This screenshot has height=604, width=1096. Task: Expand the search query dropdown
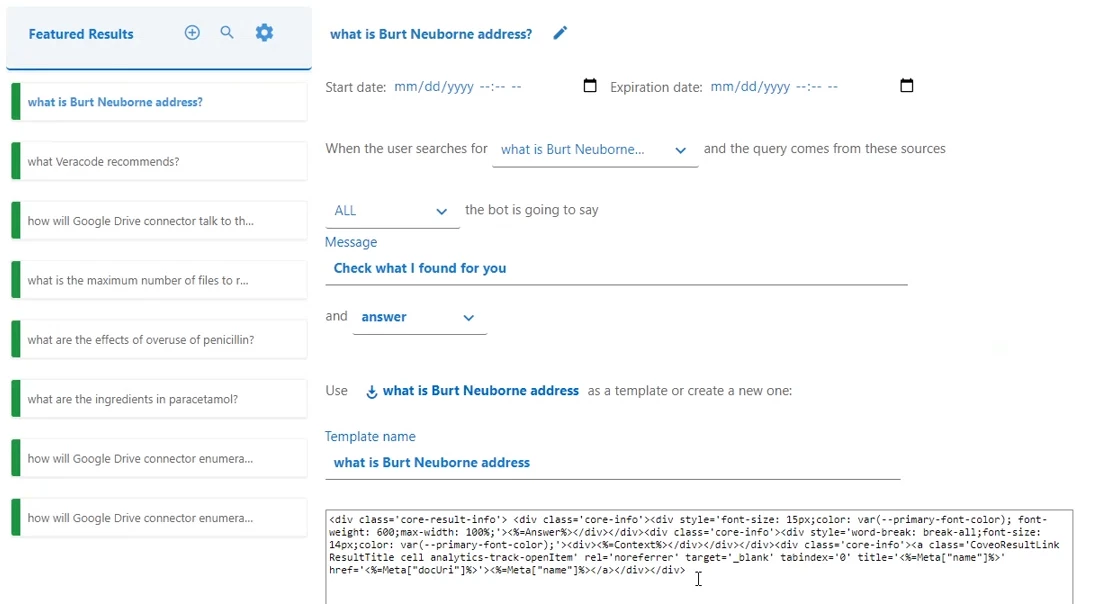680,150
